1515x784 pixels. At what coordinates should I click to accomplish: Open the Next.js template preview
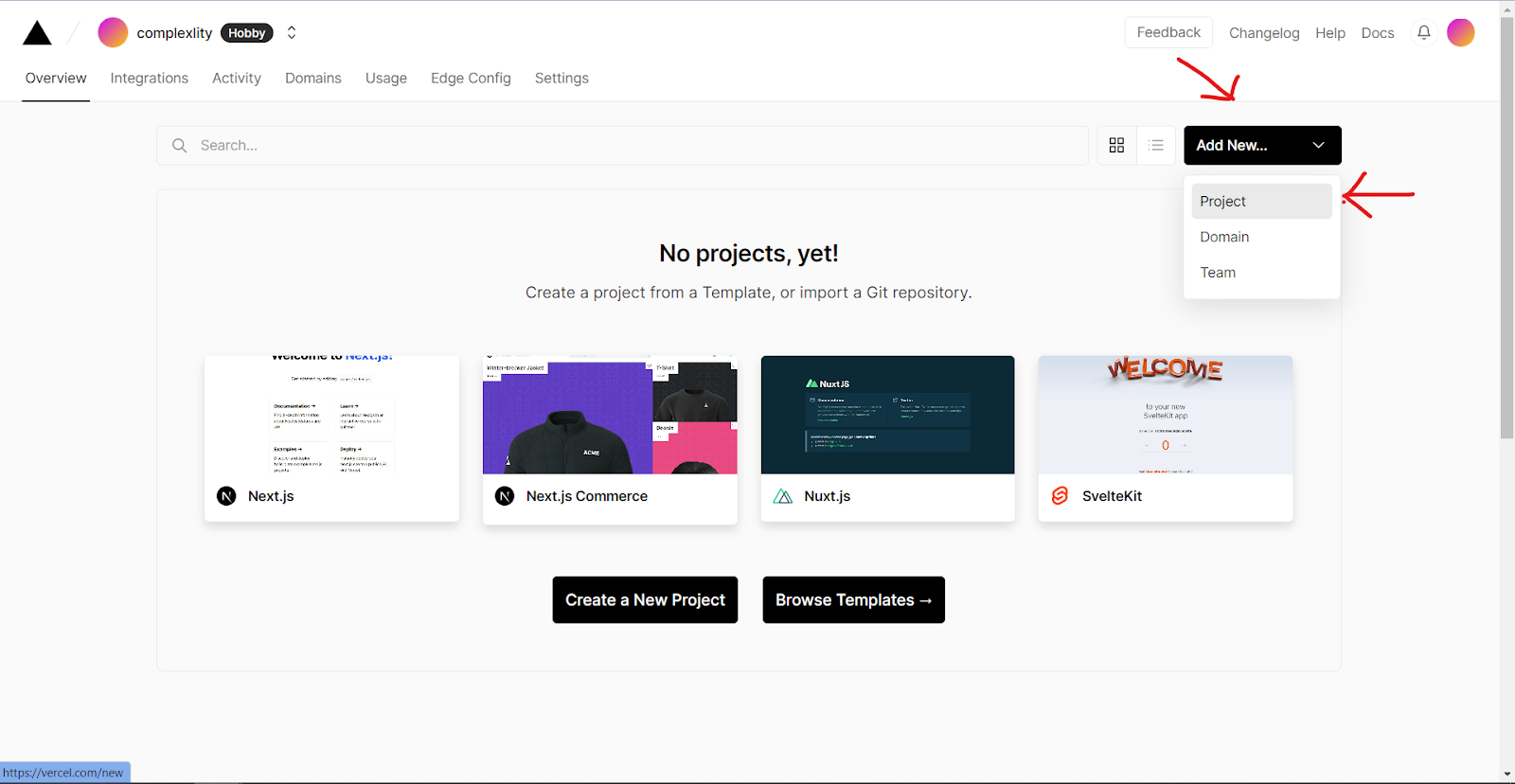click(331, 415)
